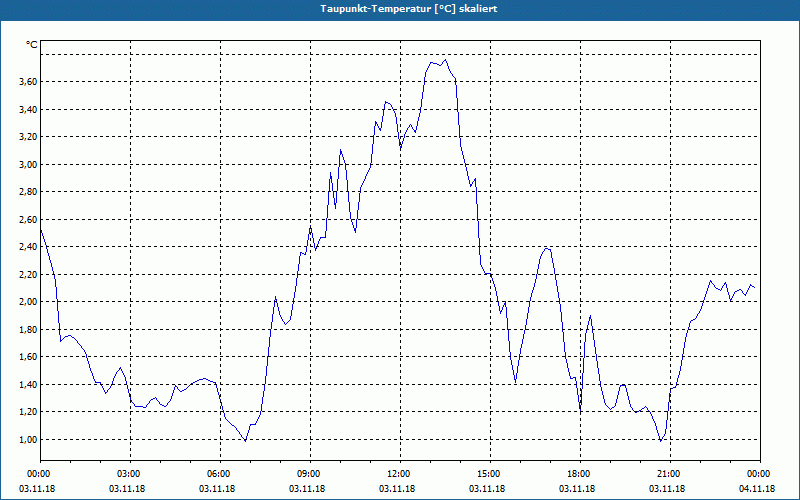
Task: Click the 1,00 y-axis label
Action: (28, 439)
